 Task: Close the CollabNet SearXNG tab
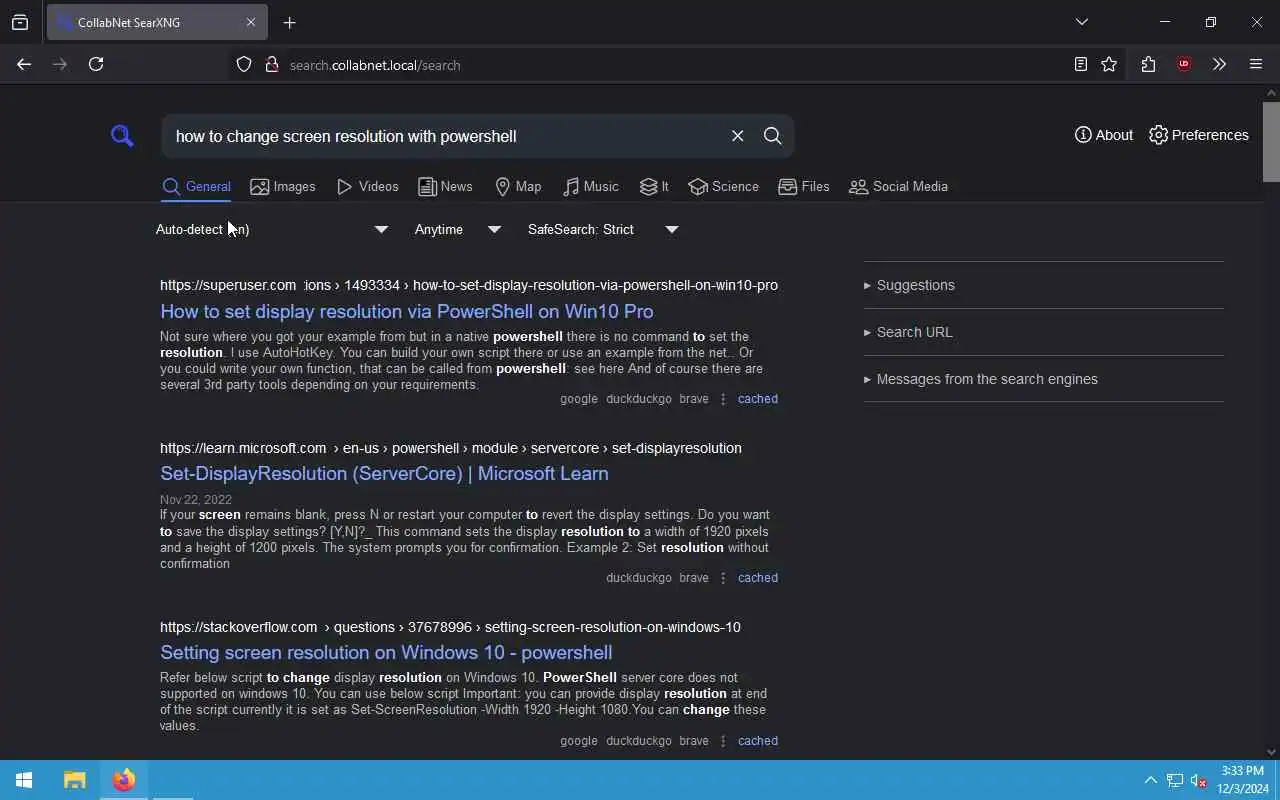coord(251,22)
